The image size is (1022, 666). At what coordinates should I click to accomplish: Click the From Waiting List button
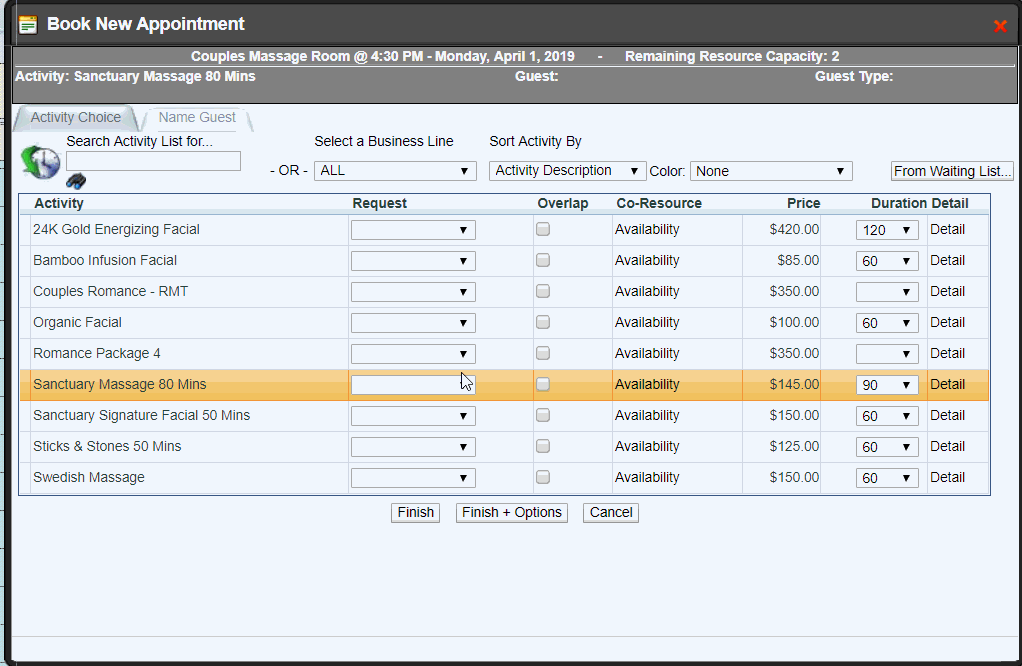[952, 171]
